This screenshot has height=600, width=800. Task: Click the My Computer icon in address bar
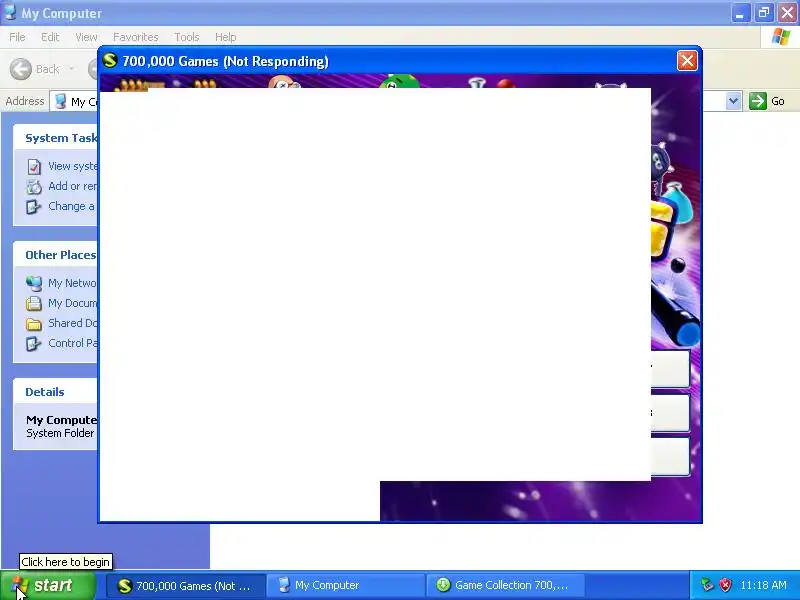pyautogui.click(x=60, y=101)
